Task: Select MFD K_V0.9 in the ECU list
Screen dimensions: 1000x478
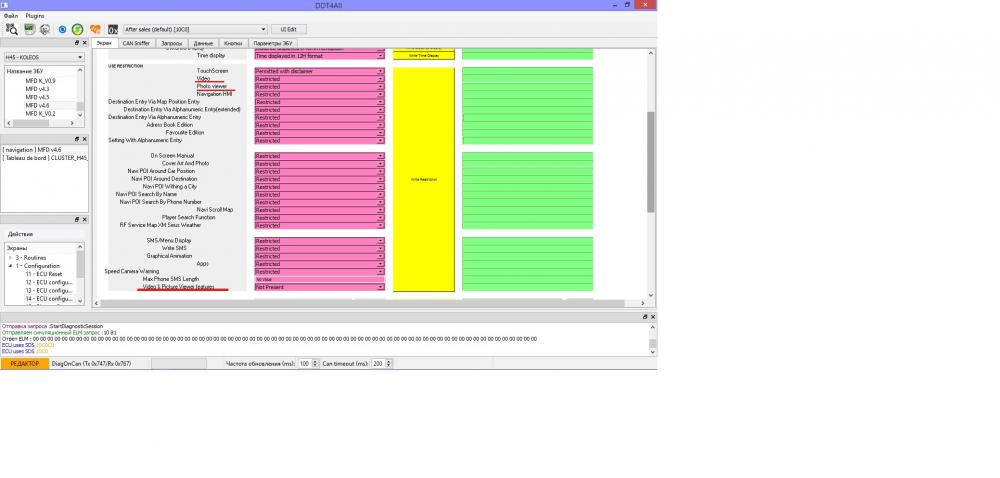Action: [40, 81]
